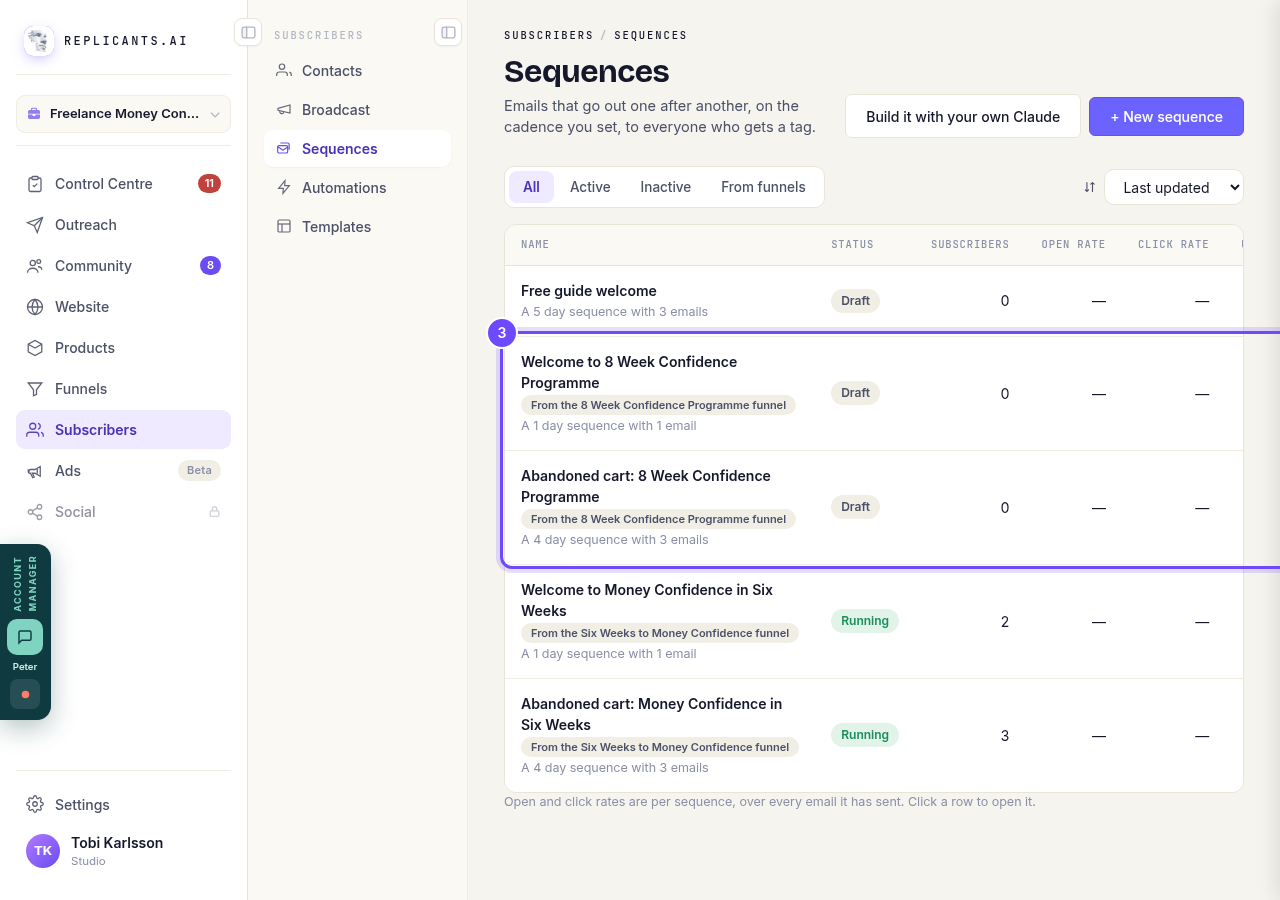Click the locked Social item
The height and width of the screenshot is (900, 1280).
coord(123,512)
